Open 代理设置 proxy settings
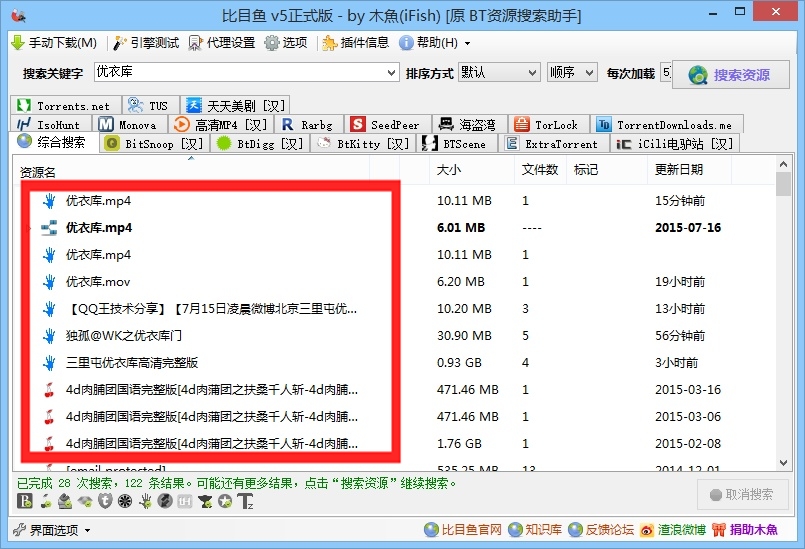The image size is (805, 549). click(222, 43)
